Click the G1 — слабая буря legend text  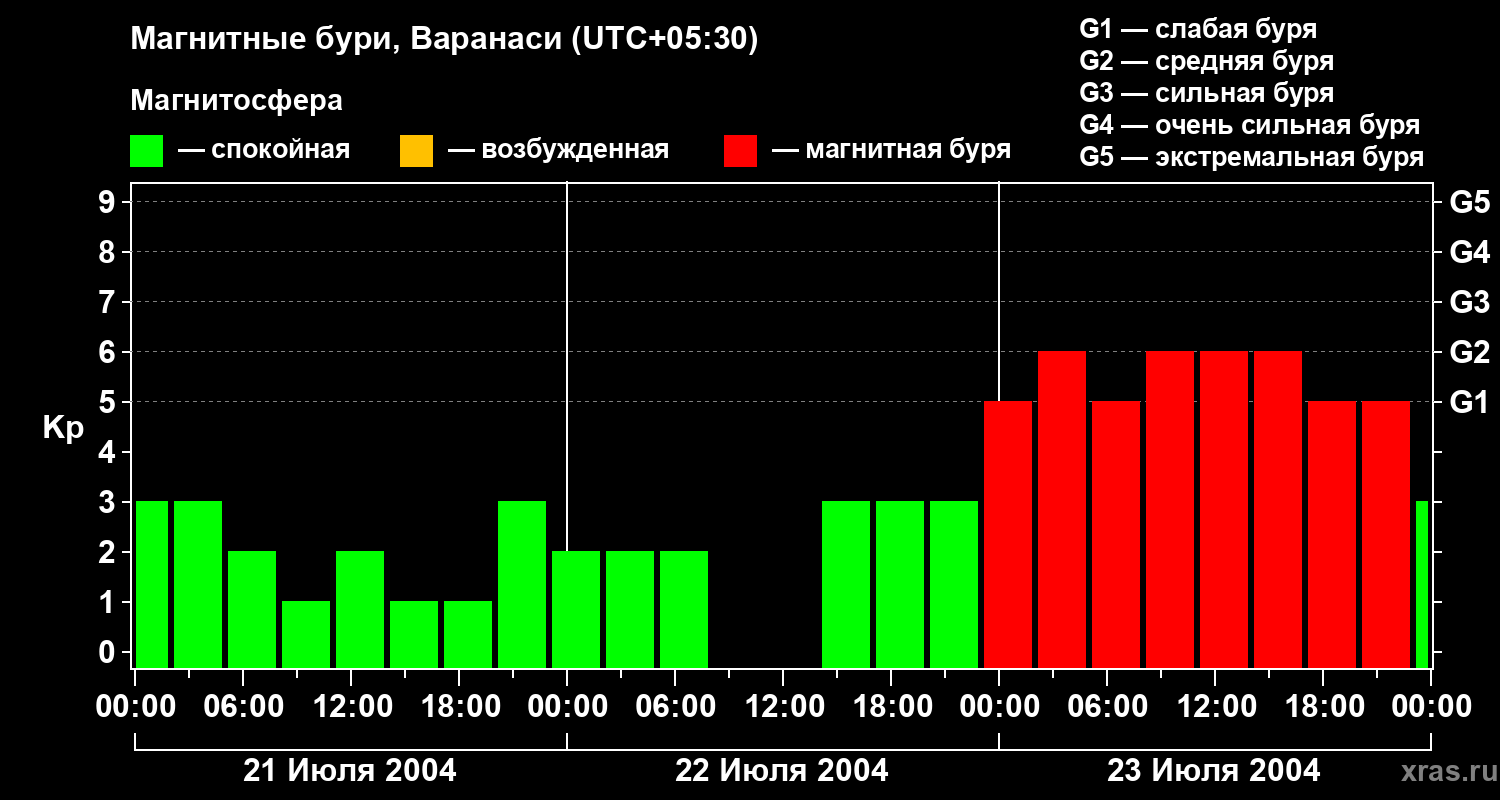click(x=1198, y=29)
